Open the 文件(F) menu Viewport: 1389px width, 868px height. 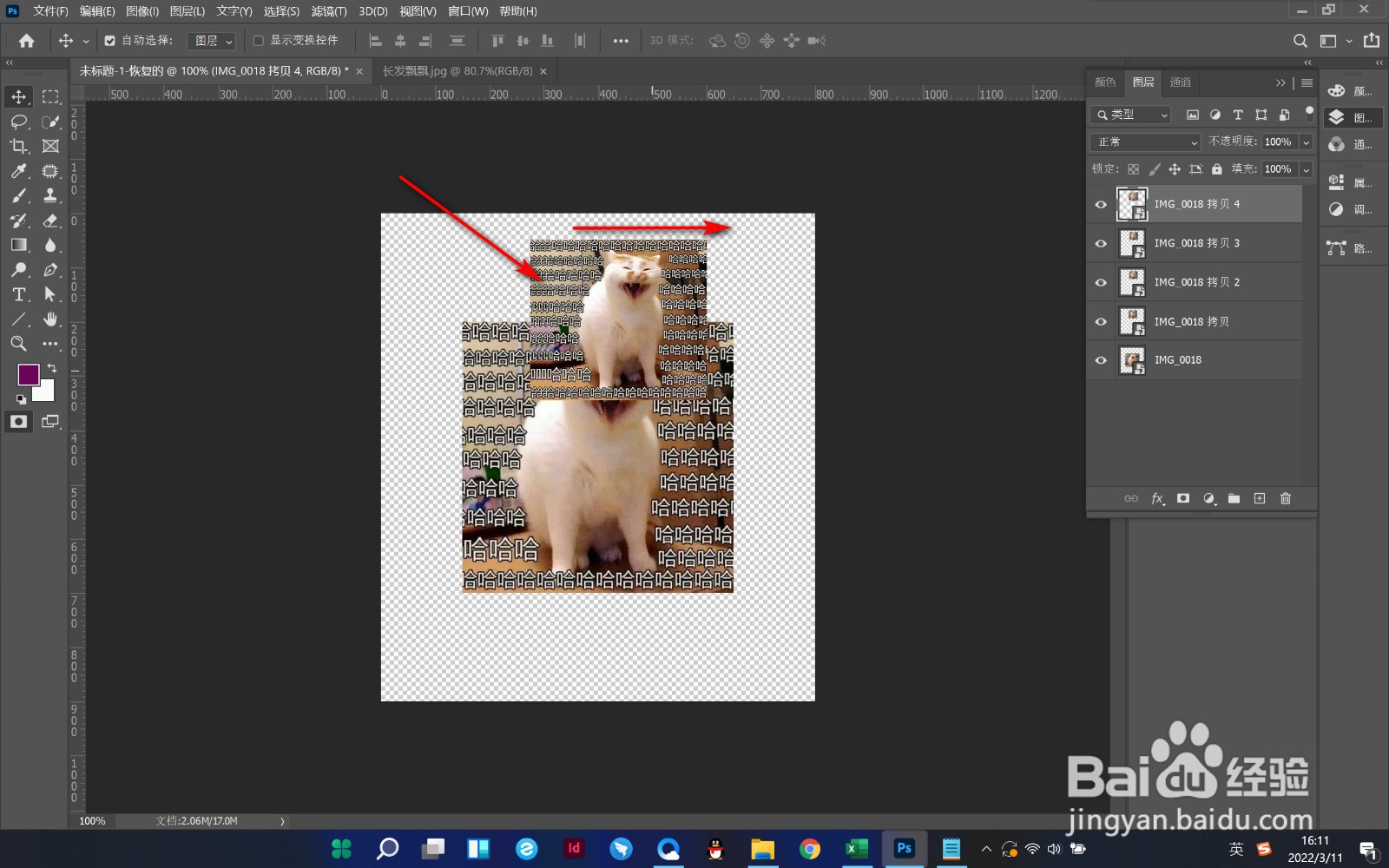click(x=50, y=11)
